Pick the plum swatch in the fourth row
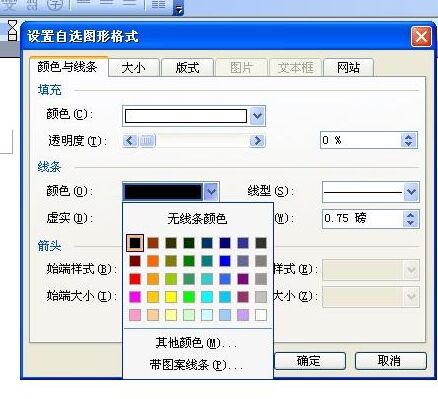The height and width of the screenshot is (399, 438). (243, 297)
